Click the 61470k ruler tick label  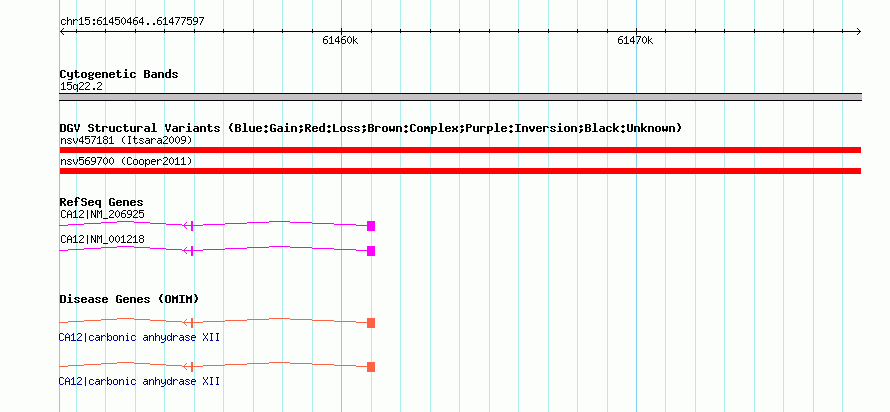(635, 40)
